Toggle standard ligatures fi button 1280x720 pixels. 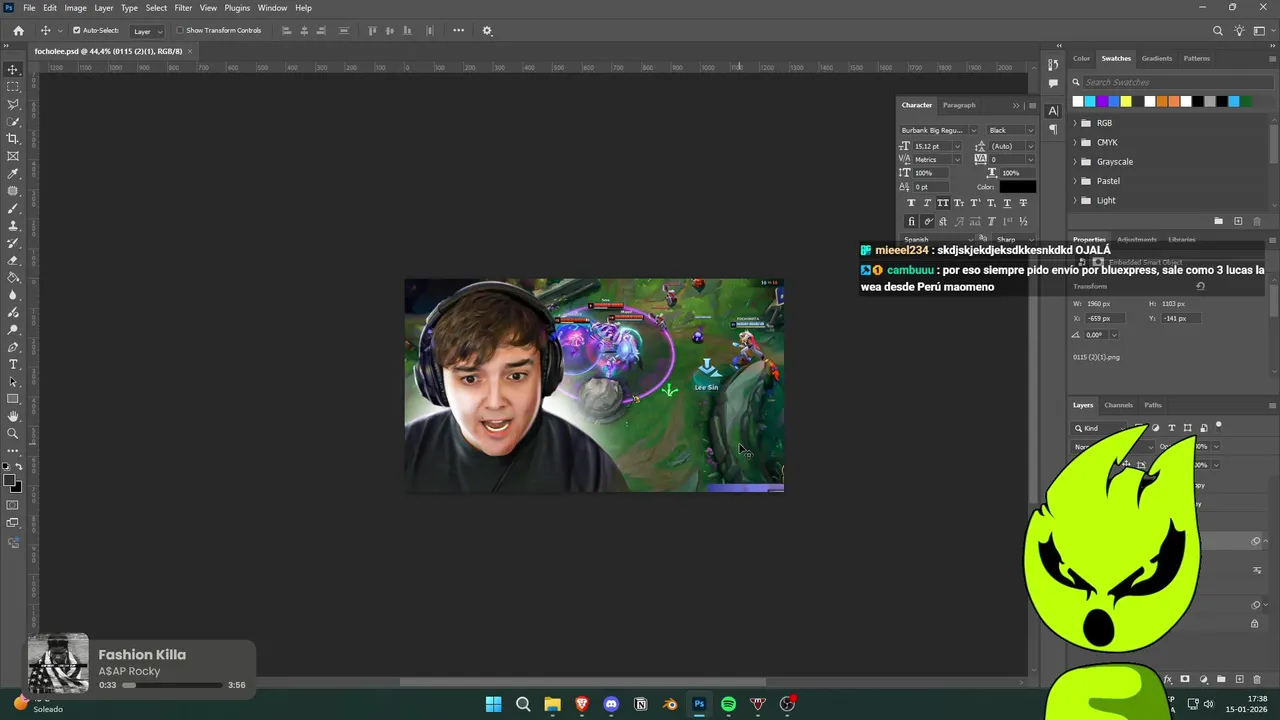click(x=911, y=221)
